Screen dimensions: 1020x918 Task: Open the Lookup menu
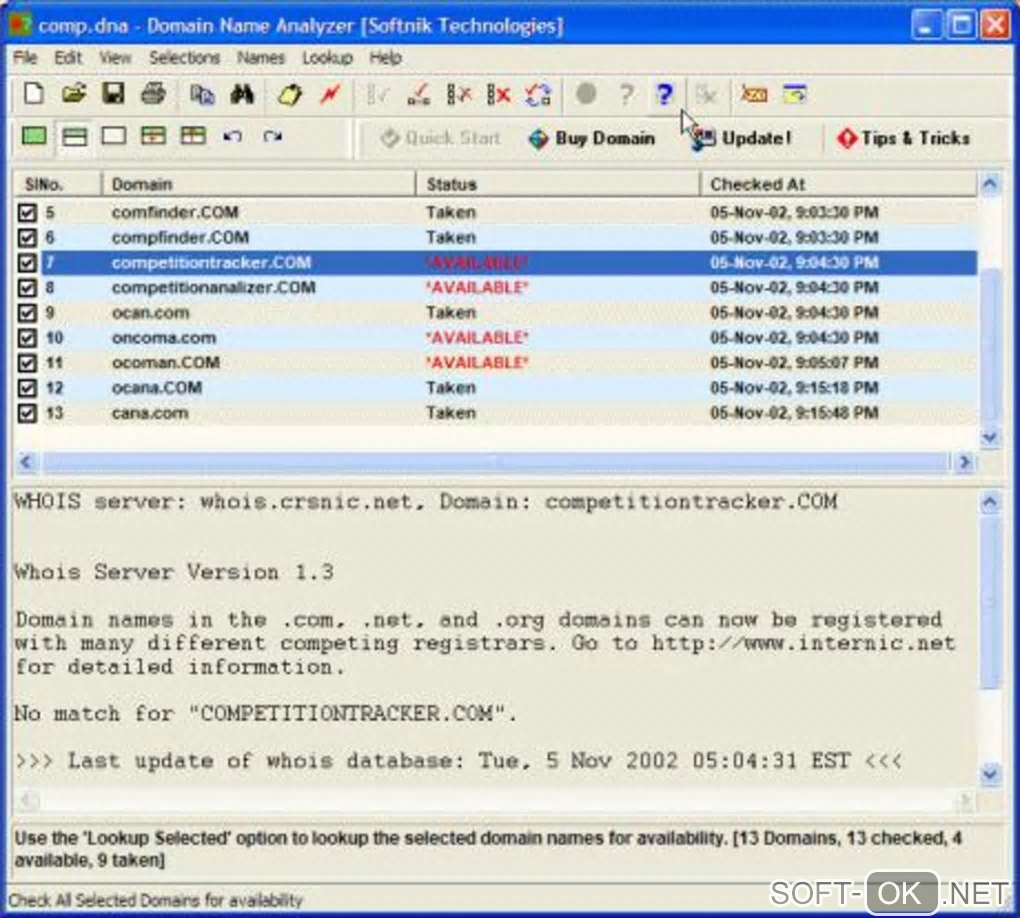[327, 58]
